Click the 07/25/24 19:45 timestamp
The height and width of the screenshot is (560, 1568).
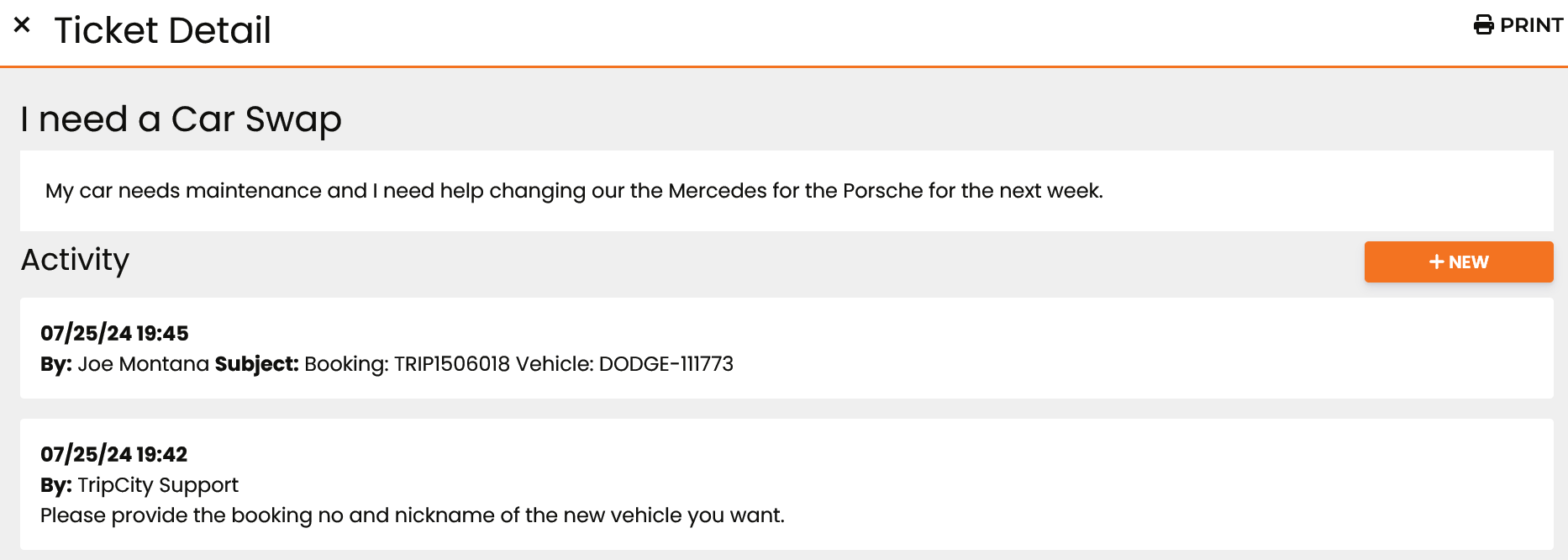coord(114,333)
